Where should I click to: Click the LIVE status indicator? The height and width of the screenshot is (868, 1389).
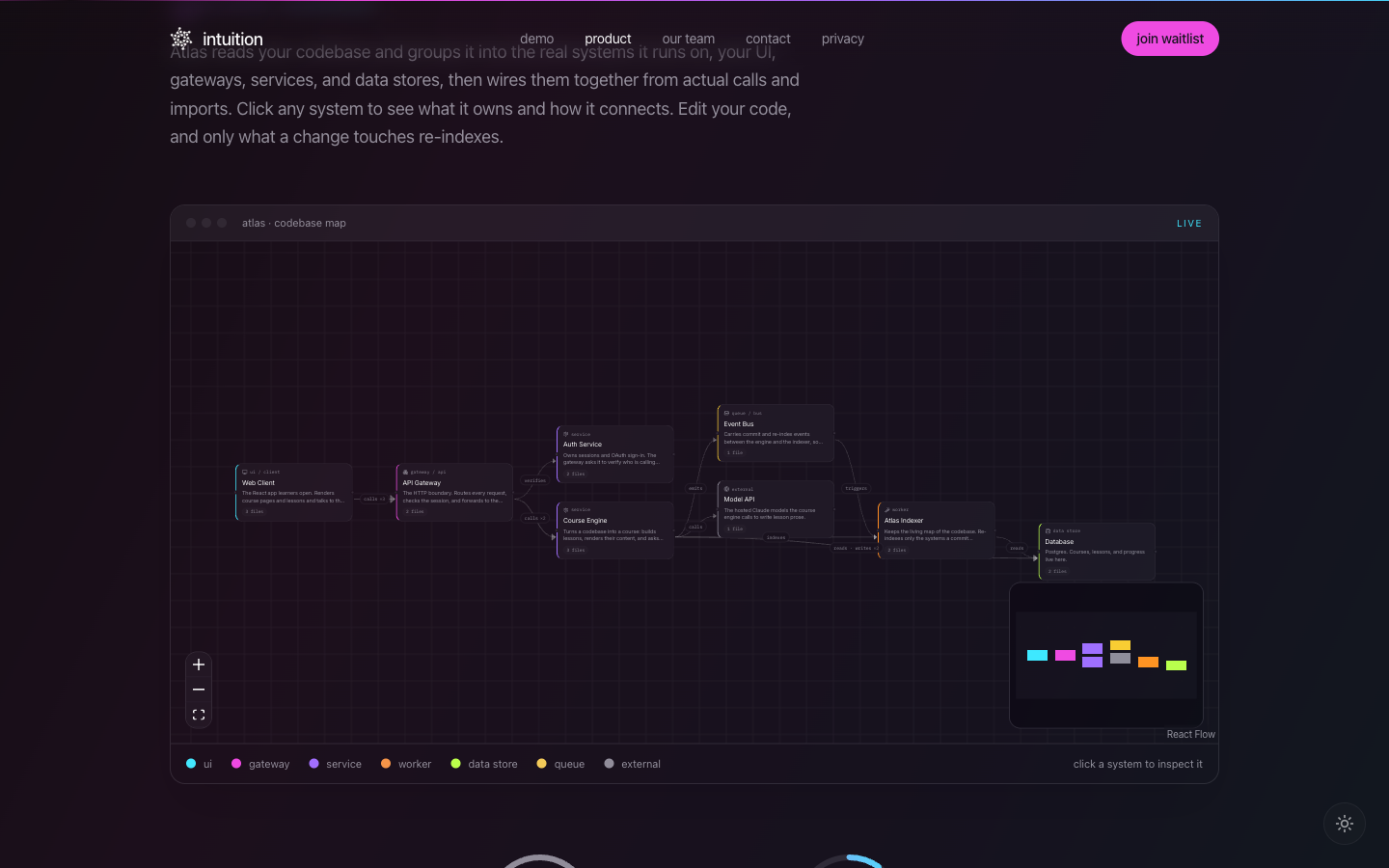coord(1189,224)
